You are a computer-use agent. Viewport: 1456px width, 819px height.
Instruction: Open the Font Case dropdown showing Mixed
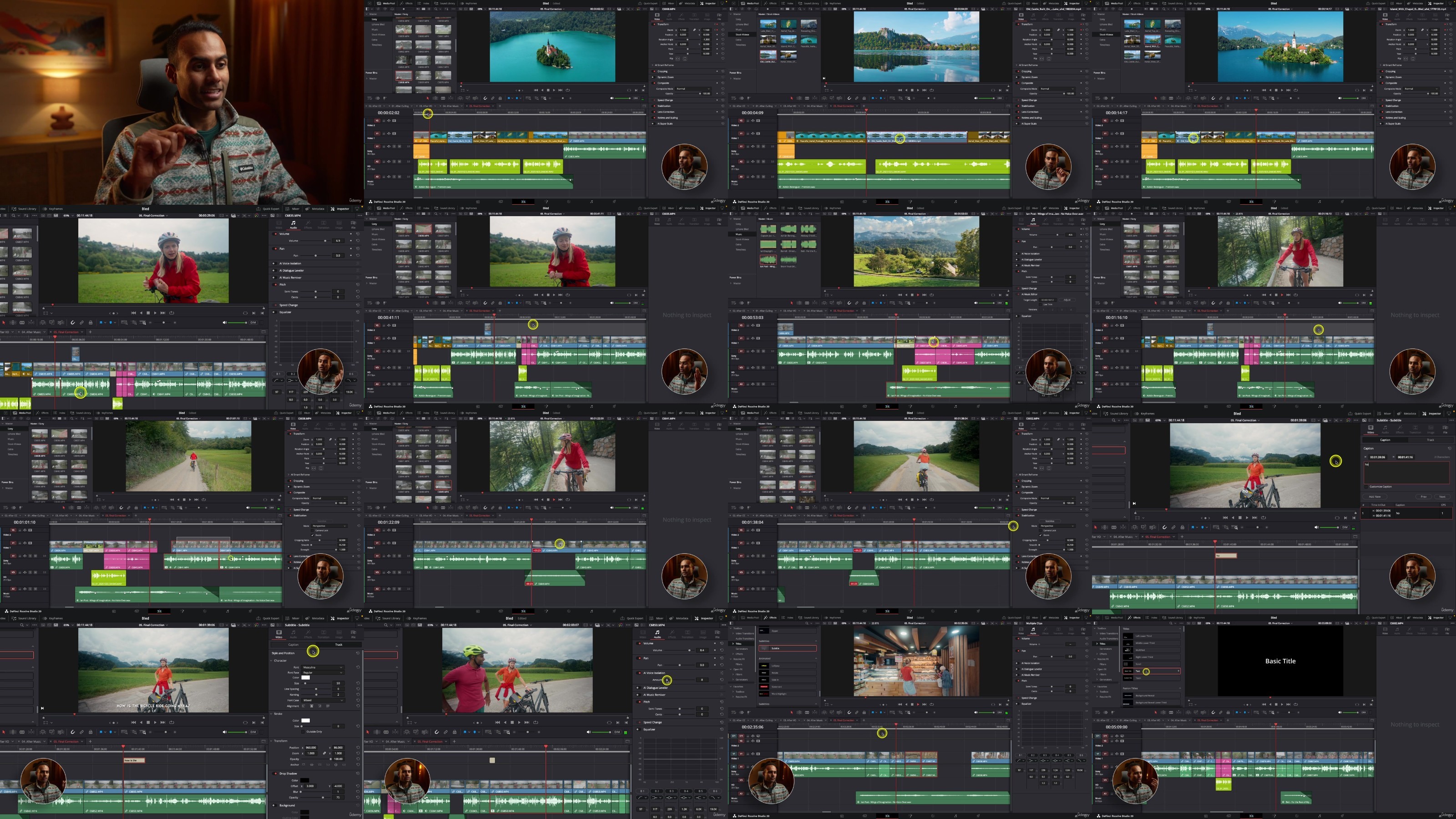(x=324, y=701)
